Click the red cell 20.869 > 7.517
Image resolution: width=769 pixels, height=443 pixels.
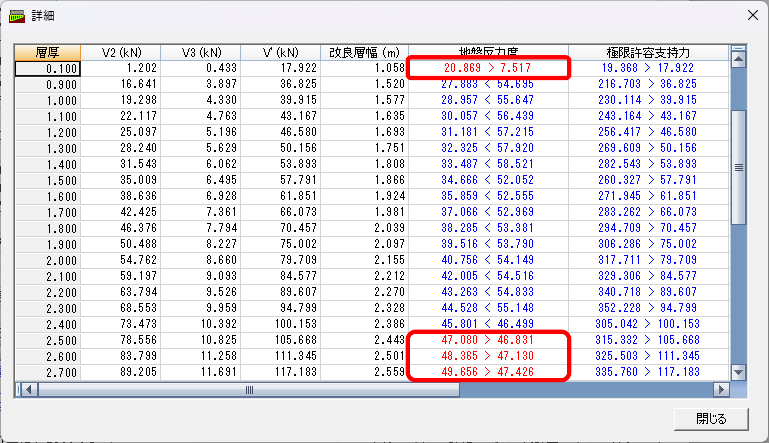tap(488, 68)
